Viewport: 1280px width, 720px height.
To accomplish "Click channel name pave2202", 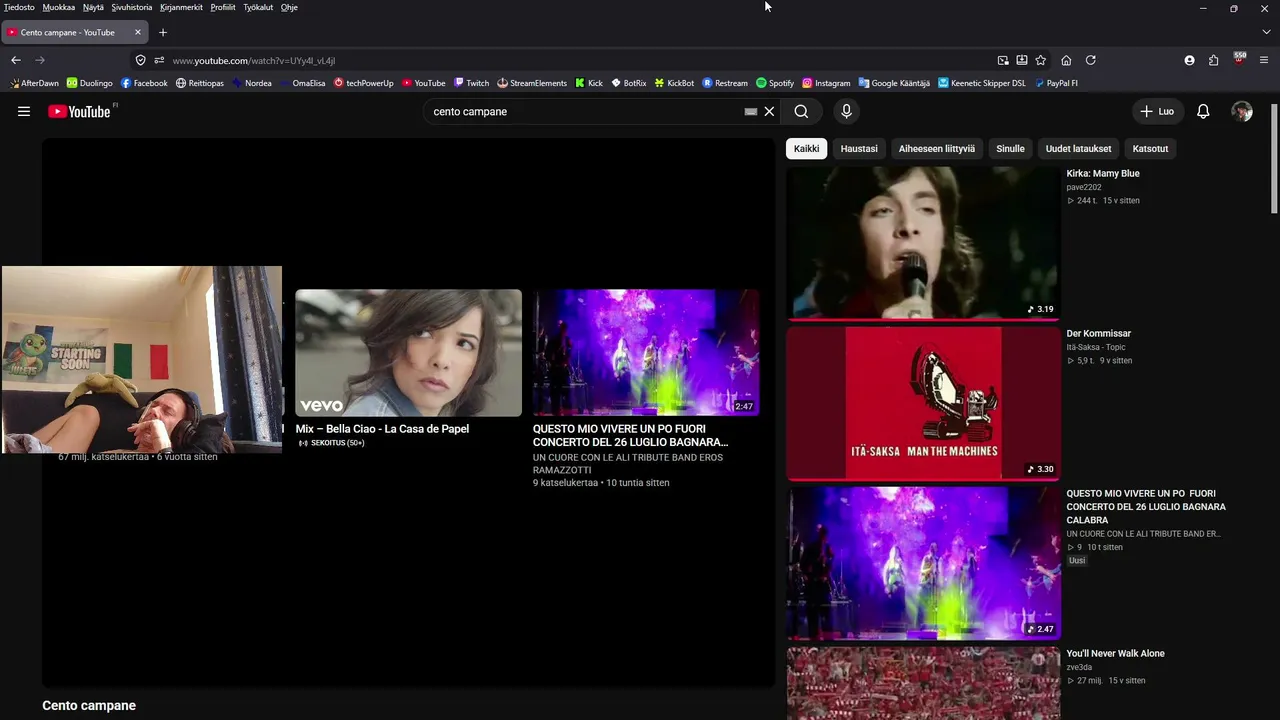I will click(x=1084, y=187).
